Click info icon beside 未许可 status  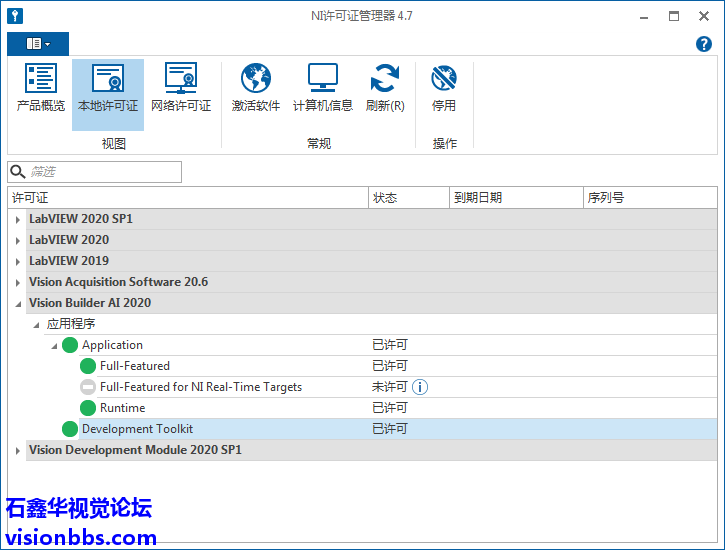click(x=420, y=387)
